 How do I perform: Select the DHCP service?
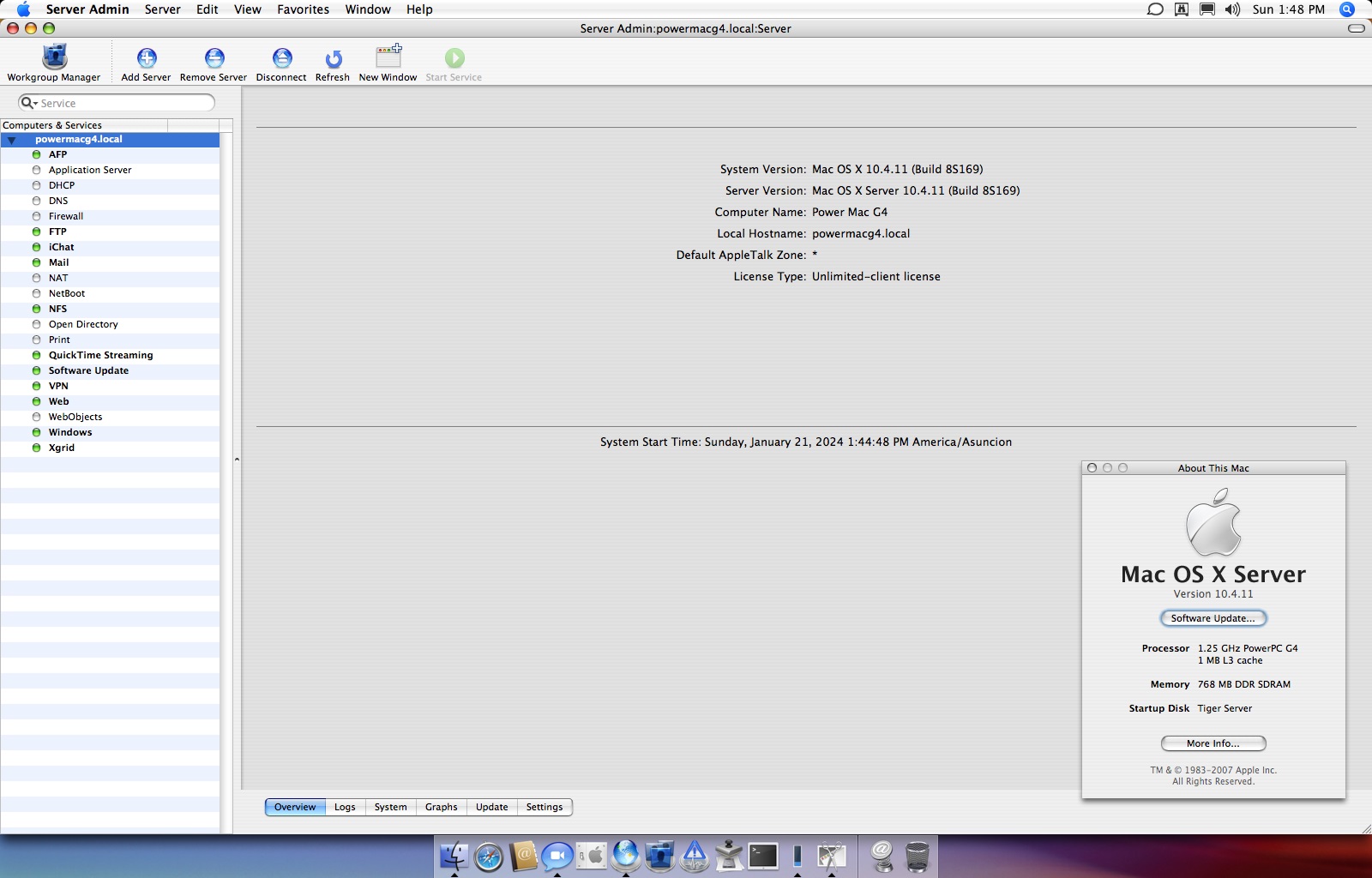click(x=110, y=185)
